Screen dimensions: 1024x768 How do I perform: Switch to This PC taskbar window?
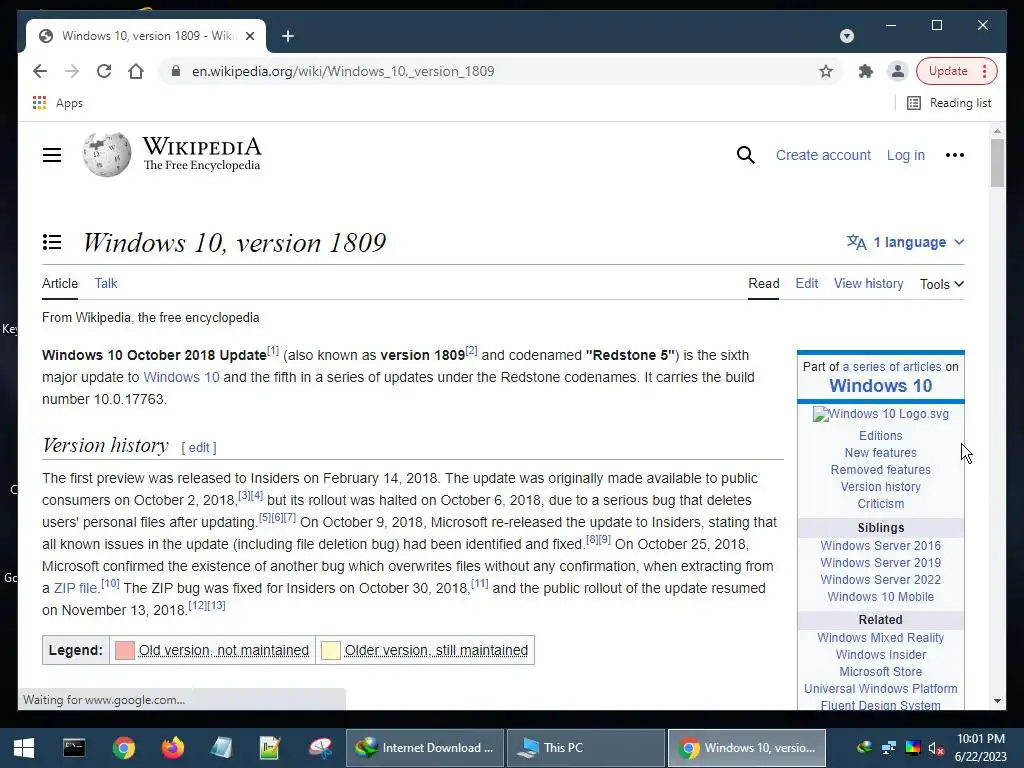(586, 748)
